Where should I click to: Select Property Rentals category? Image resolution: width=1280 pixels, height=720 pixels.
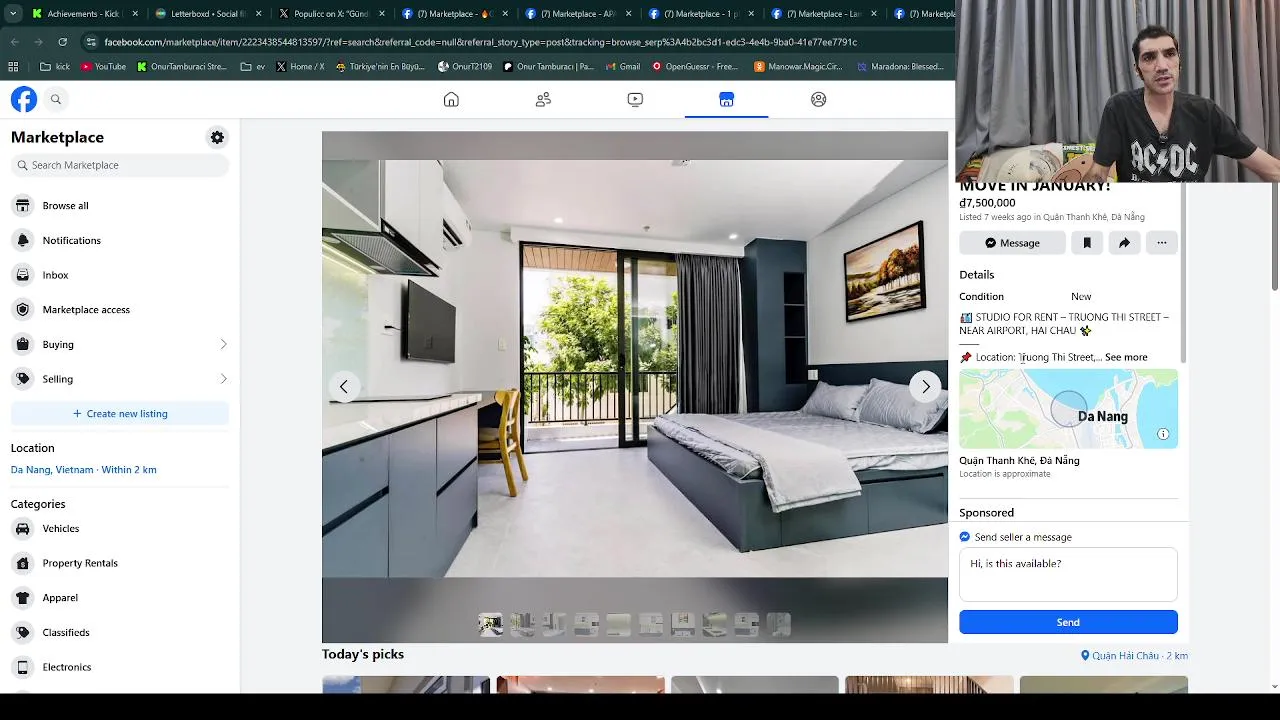(120, 563)
